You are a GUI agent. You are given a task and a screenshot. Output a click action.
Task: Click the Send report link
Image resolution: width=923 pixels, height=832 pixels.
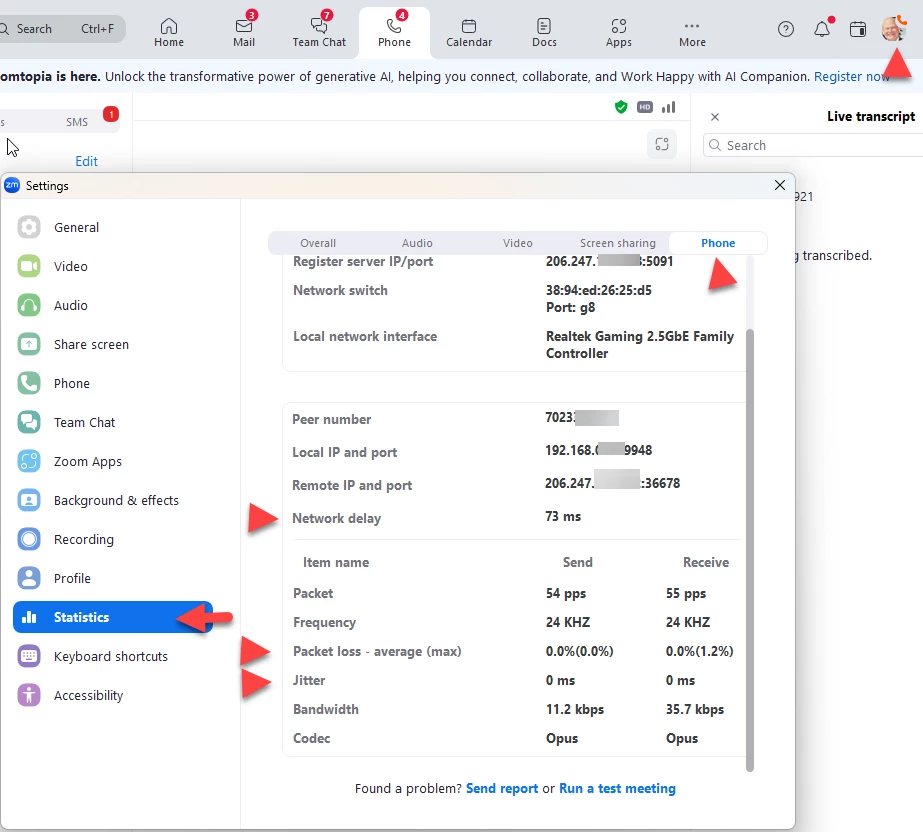(x=502, y=788)
